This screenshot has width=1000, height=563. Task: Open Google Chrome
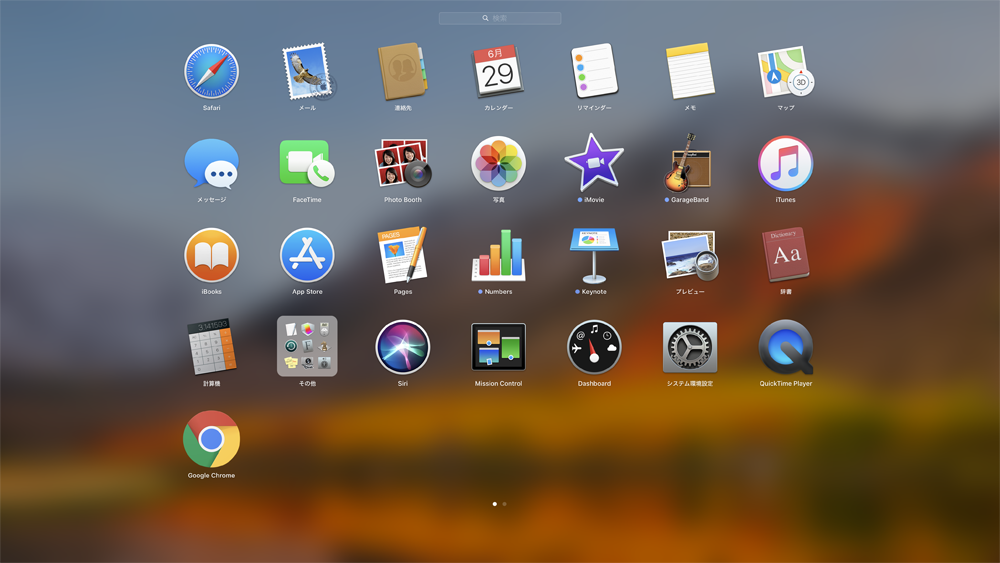(211, 439)
